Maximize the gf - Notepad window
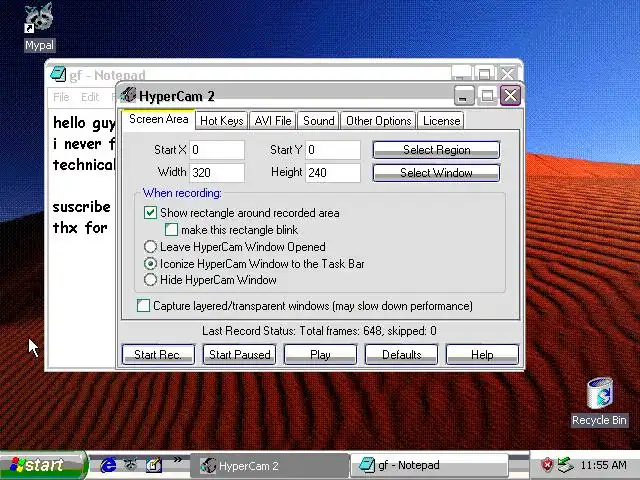The width and height of the screenshot is (640, 480). [x=484, y=73]
